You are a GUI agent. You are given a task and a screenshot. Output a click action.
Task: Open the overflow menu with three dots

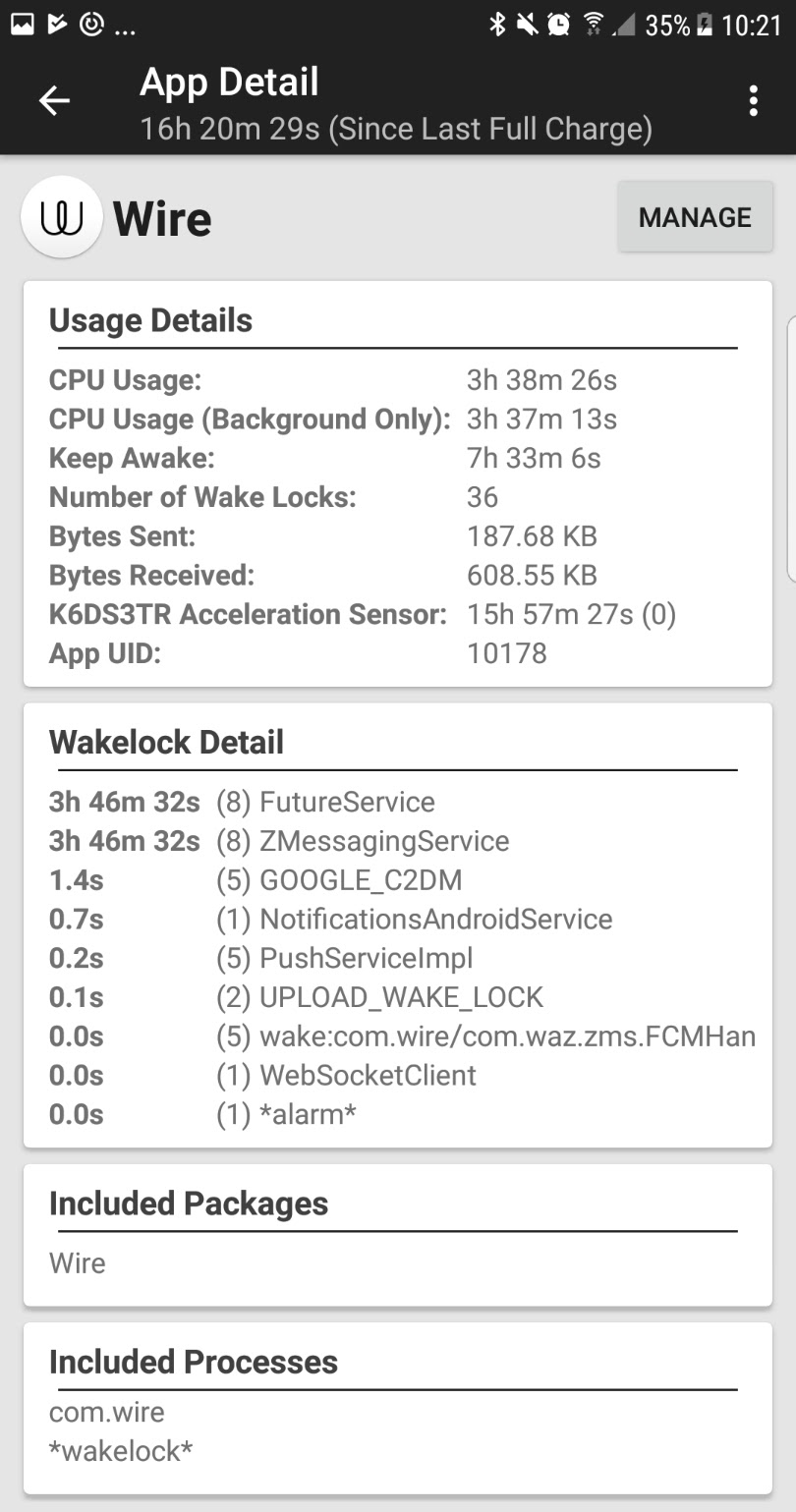(x=754, y=101)
